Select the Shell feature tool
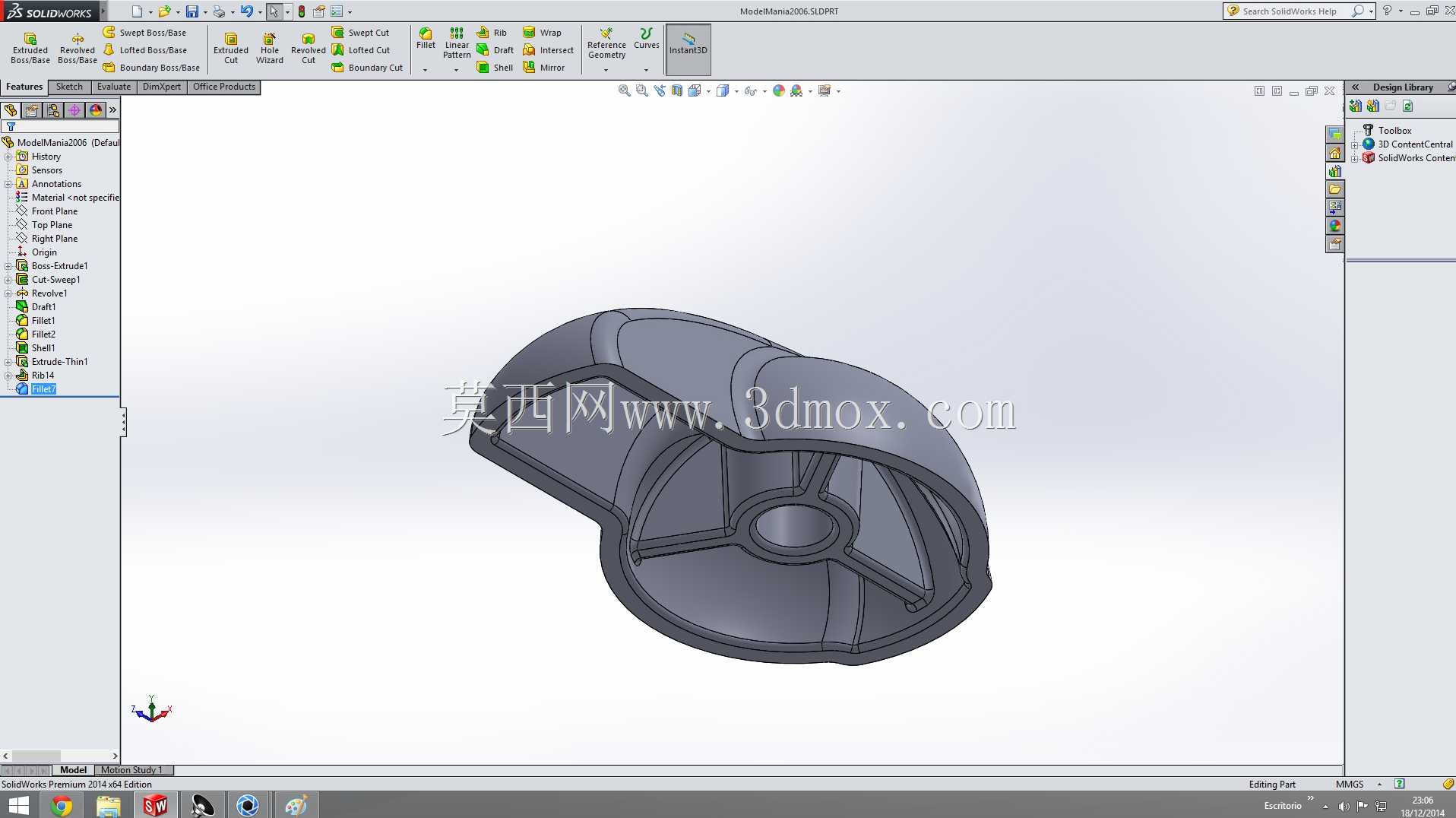1456x818 pixels. tap(495, 68)
